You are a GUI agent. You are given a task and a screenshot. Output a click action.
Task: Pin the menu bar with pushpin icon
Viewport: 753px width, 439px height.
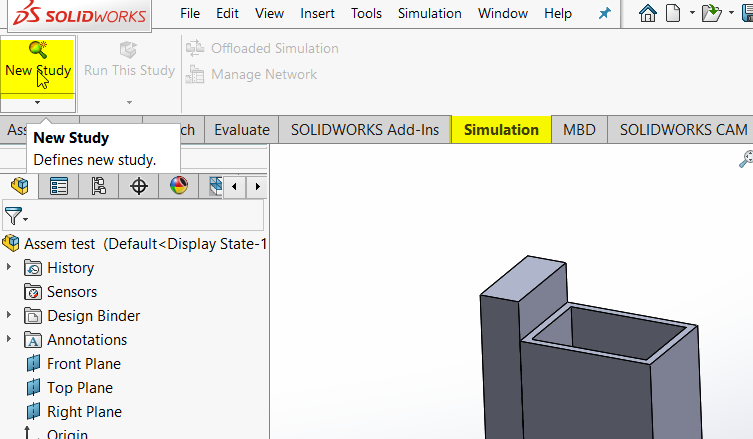(605, 13)
